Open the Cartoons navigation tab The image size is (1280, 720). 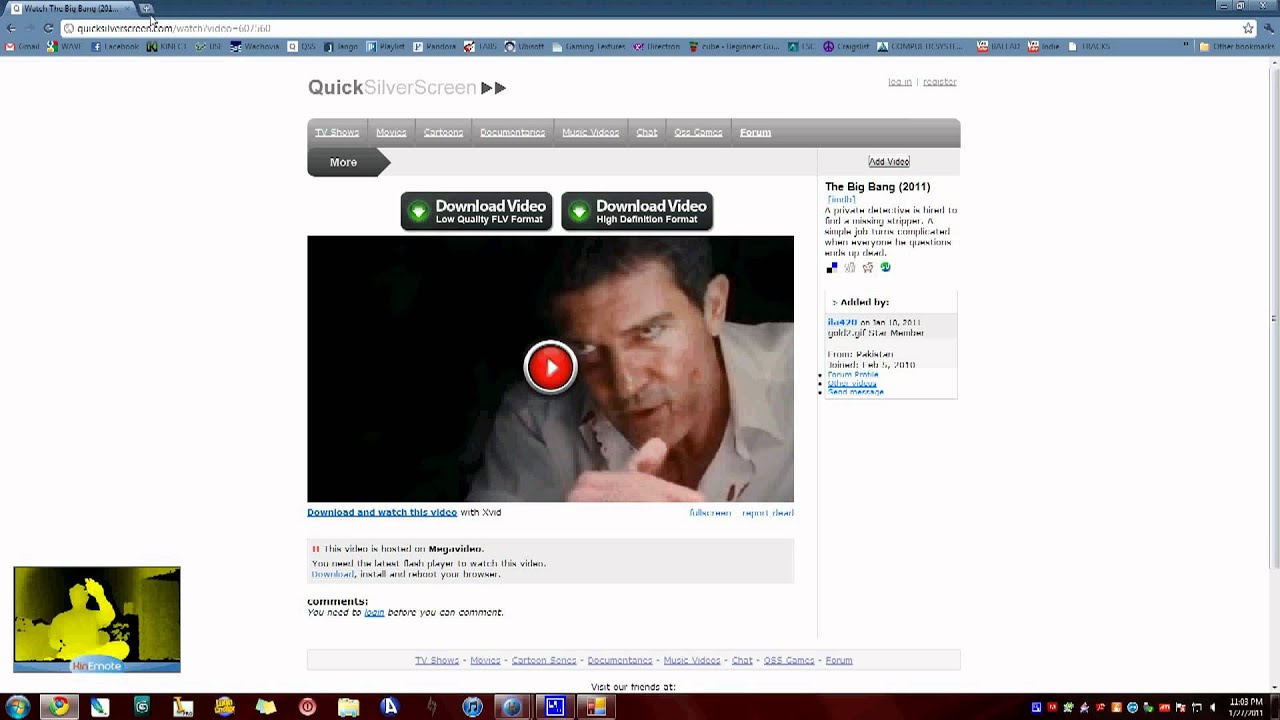pyautogui.click(x=443, y=132)
